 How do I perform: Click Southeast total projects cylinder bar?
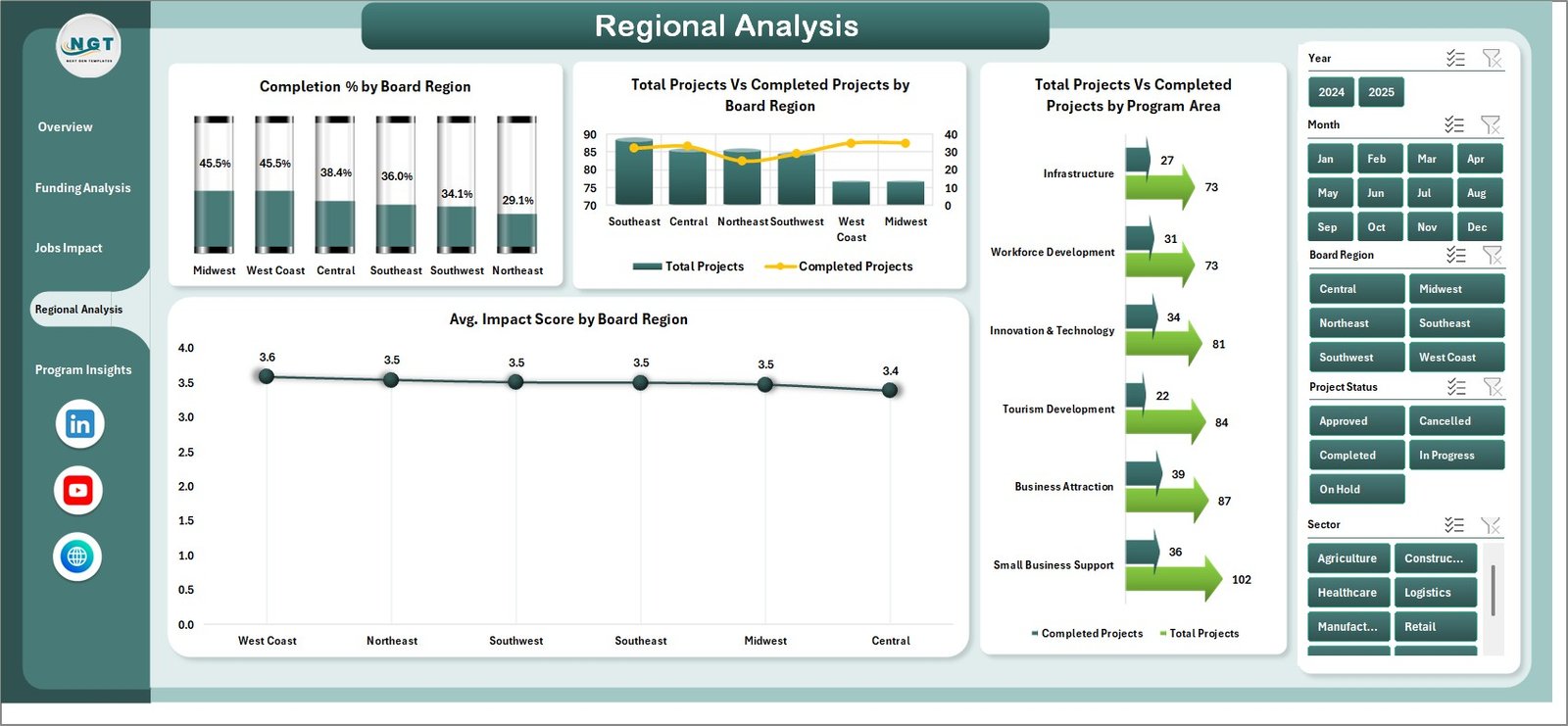click(x=634, y=171)
